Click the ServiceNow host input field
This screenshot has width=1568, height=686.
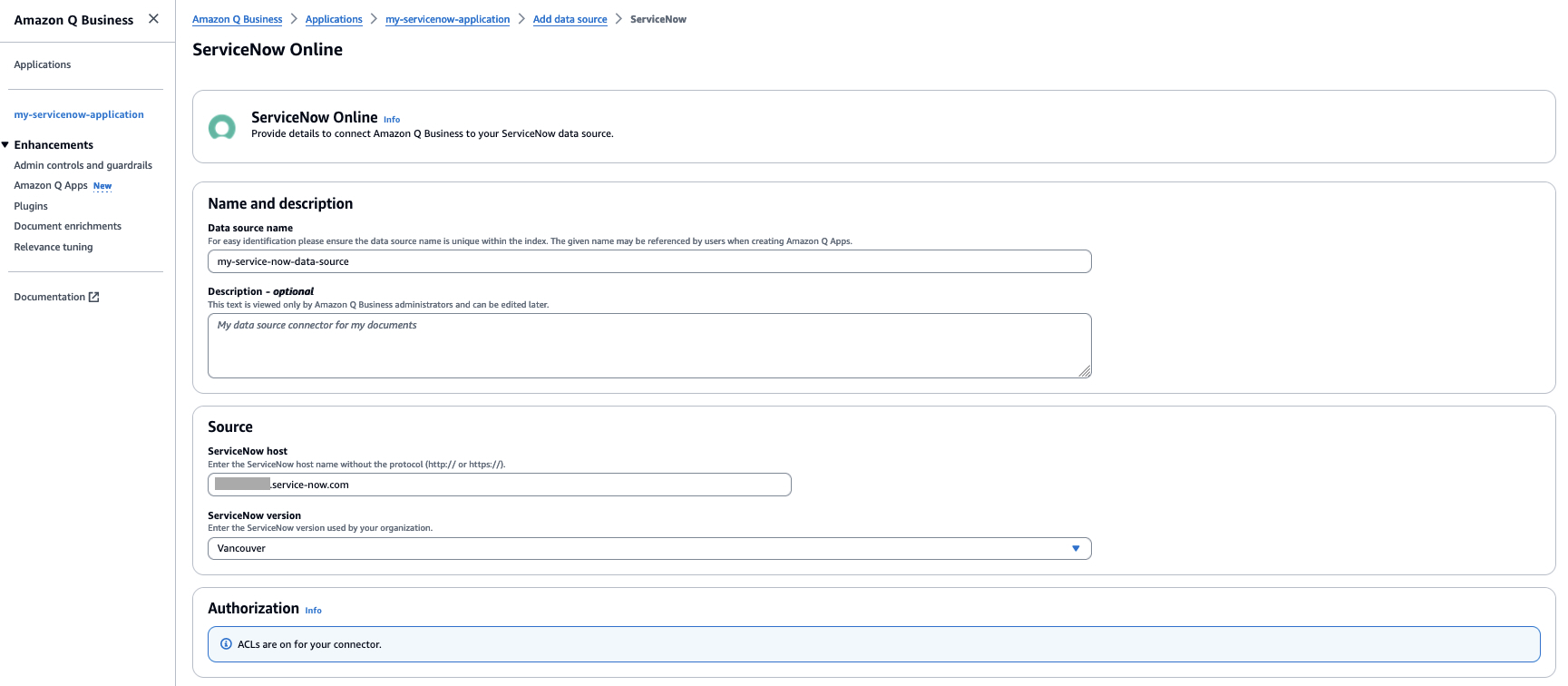[500, 485]
